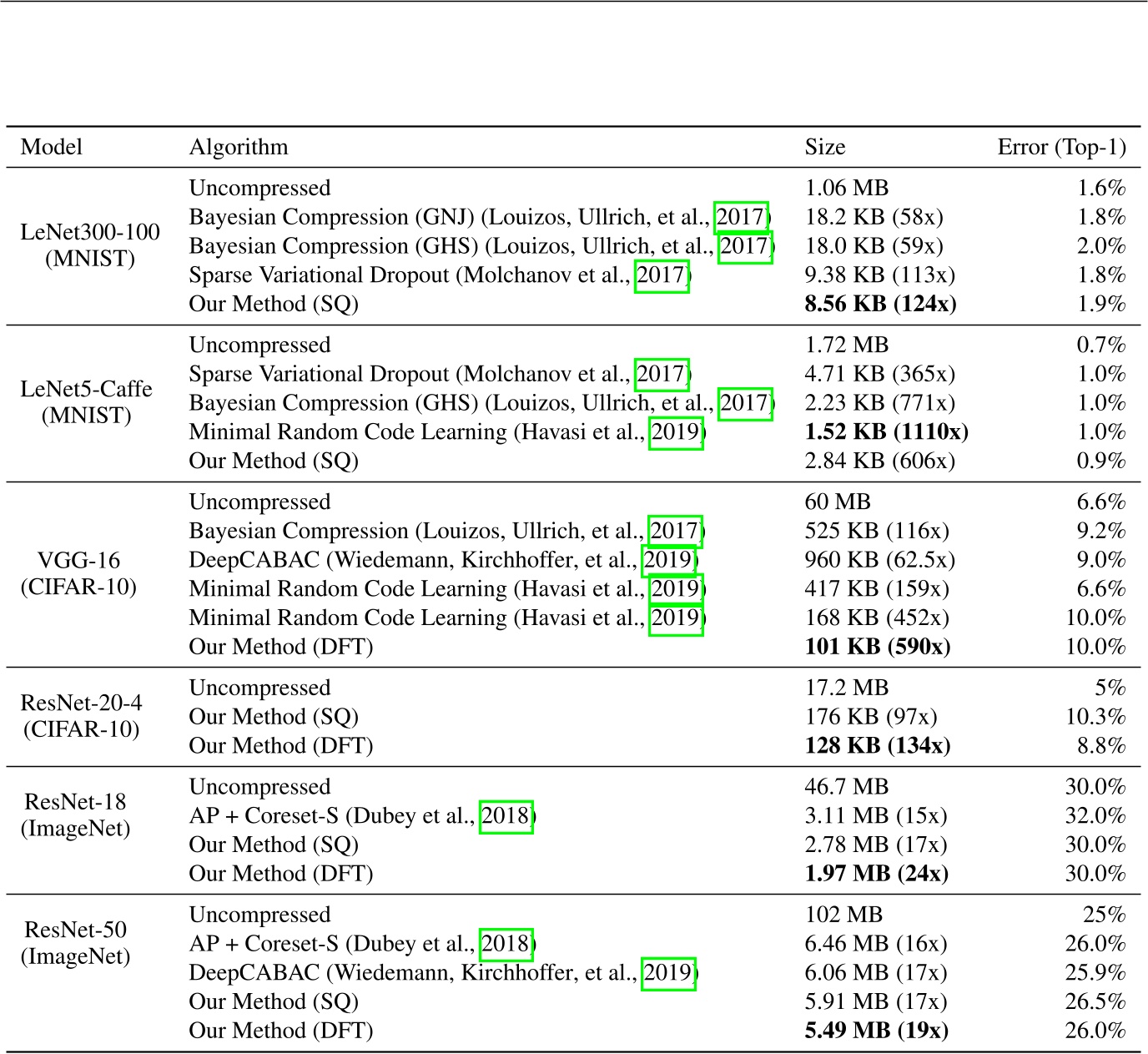Open 2019 Havasi citation on the 168 KB row
This screenshot has height=1054, width=1148.
click(675, 618)
